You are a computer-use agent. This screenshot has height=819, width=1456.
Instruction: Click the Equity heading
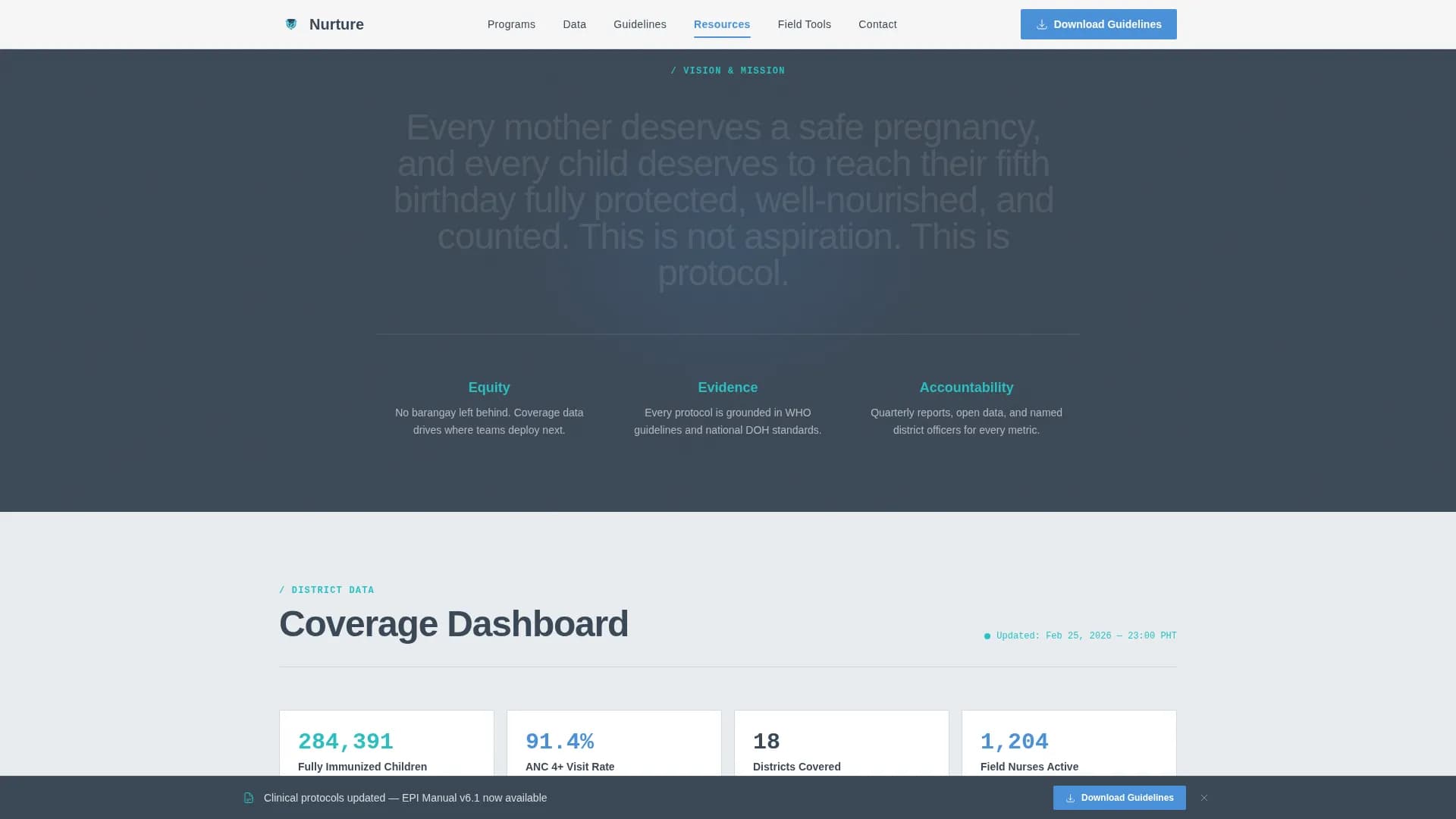click(489, 388)
